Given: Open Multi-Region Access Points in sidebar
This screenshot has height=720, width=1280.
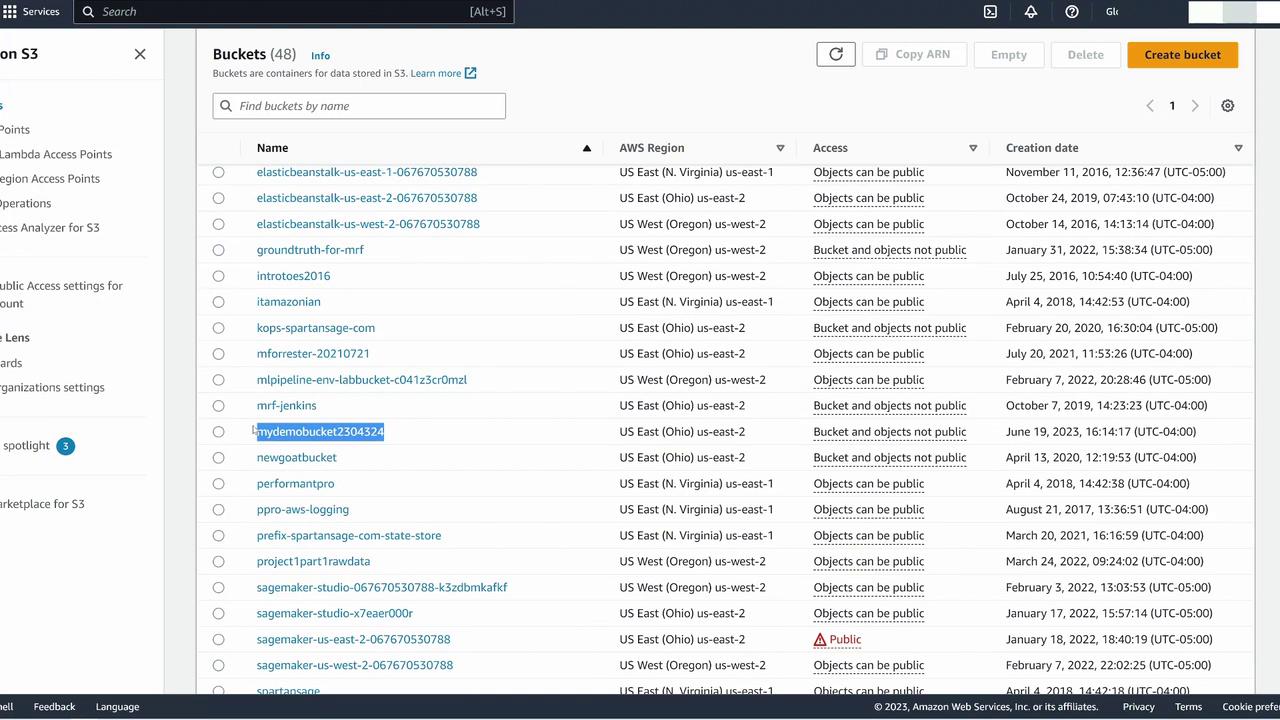Looking at the screenshot, I should click(50, 179).
